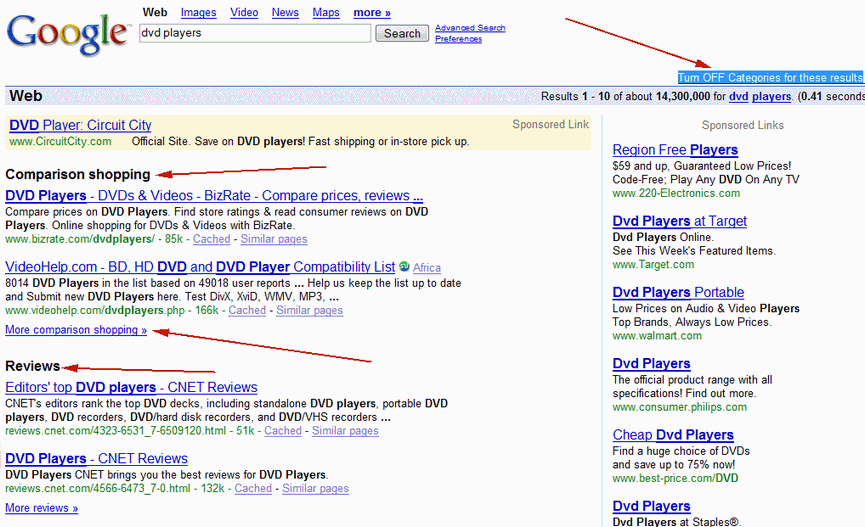Click www.best-price.com/DVD URL text

(675, 478)
